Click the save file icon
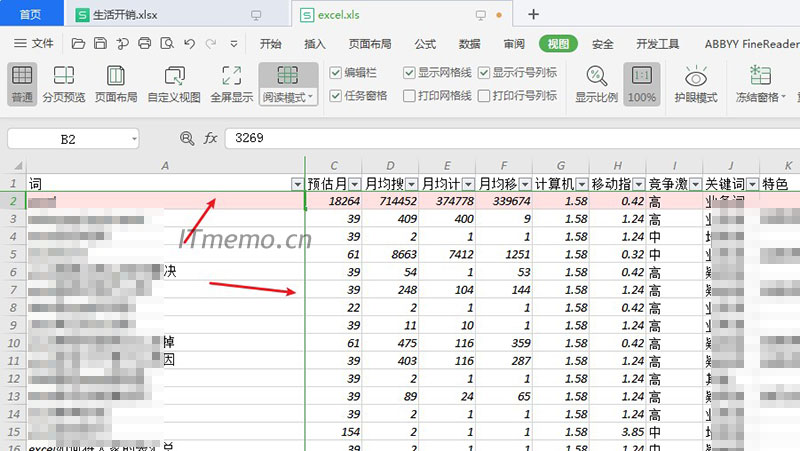This screenshot has height=451, width=800. click(101, 43)
